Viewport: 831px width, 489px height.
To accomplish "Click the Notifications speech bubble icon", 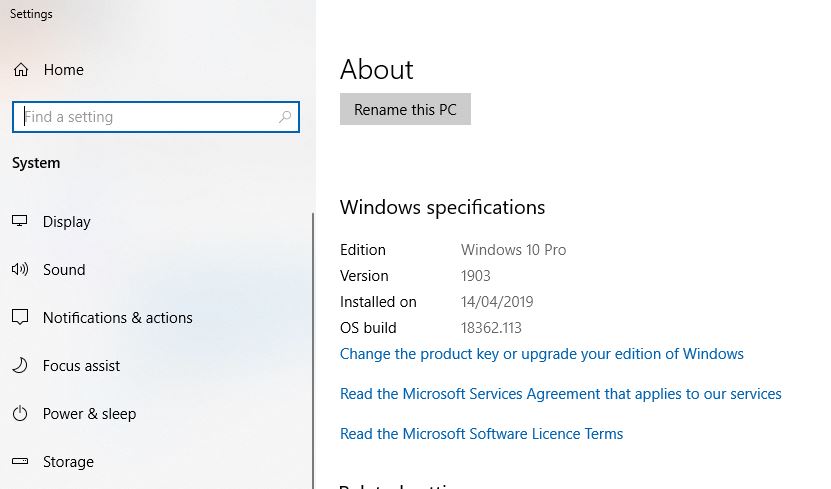I will (20, 317).
